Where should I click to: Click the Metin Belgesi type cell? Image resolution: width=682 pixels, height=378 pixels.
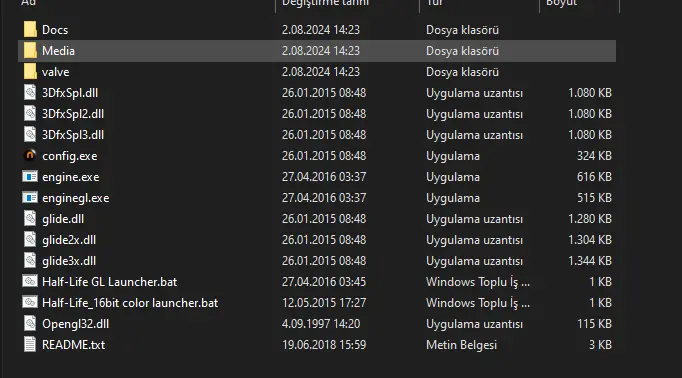click(461, 345)
